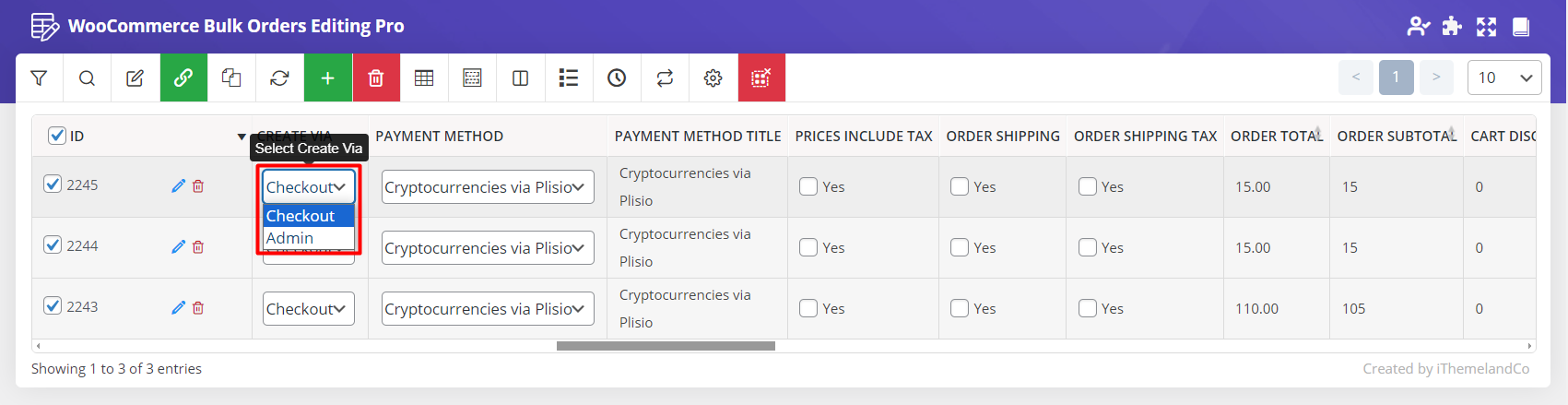Screen dimensions: 1568x405
Task: Select the Admin option in the dropdown list
Action: pos(290,238)
